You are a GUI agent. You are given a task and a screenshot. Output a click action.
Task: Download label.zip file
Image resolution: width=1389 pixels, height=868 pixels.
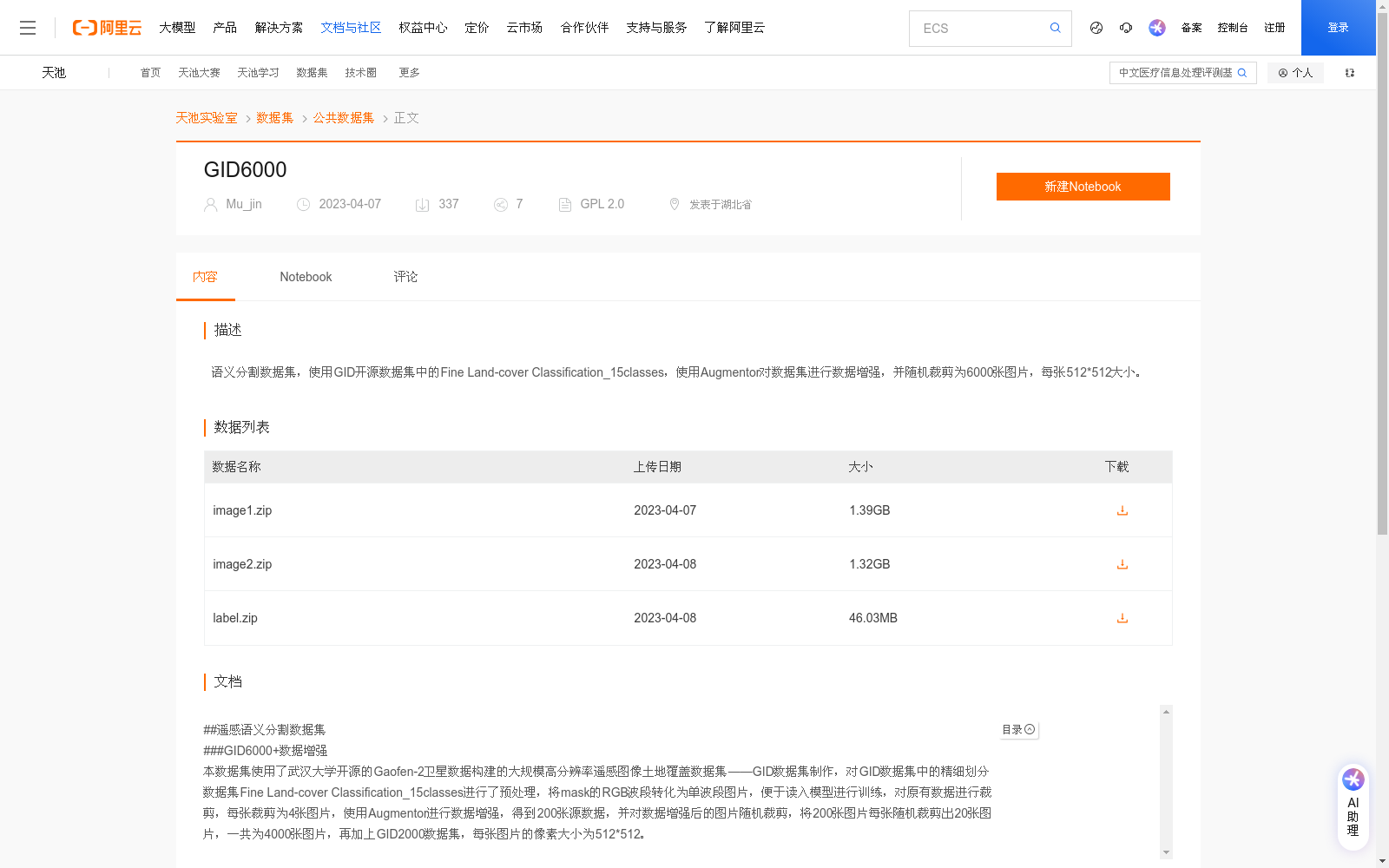1122,618
